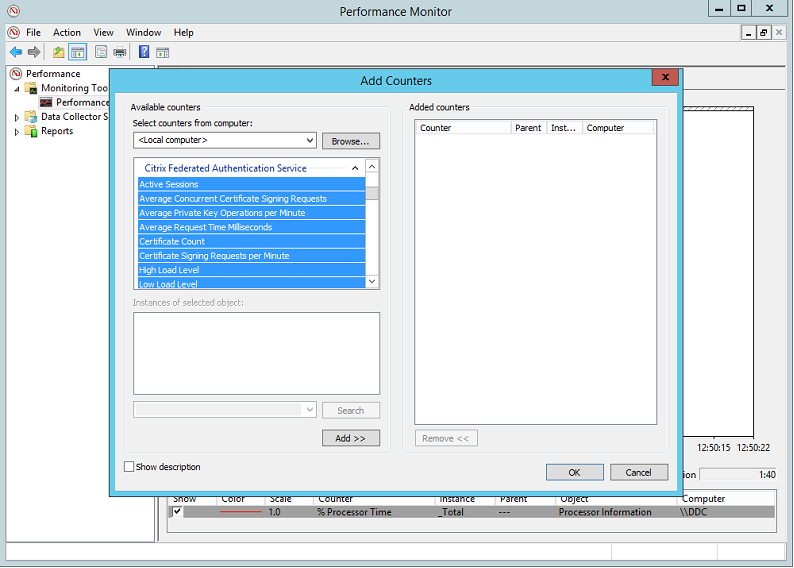Select the Certificate Count counter
This screenshot has height=568, width=794.
pyautogui.click(x=172, y=242)
